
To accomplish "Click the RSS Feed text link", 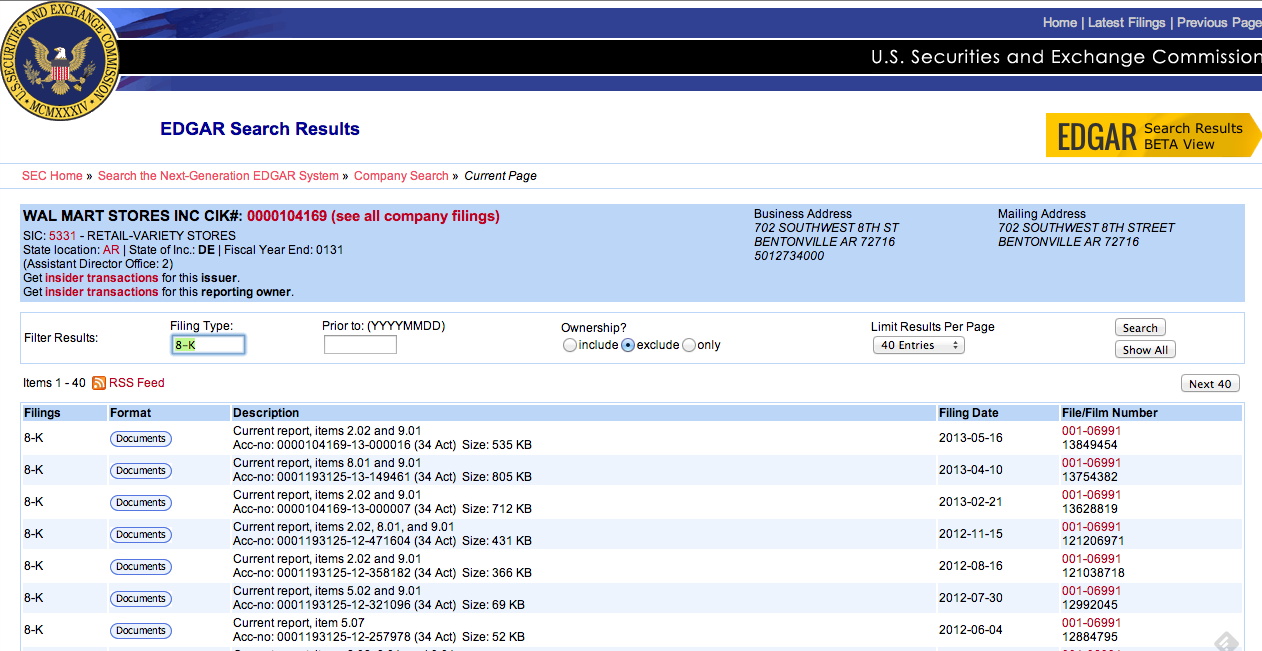I will pos(137,383).
